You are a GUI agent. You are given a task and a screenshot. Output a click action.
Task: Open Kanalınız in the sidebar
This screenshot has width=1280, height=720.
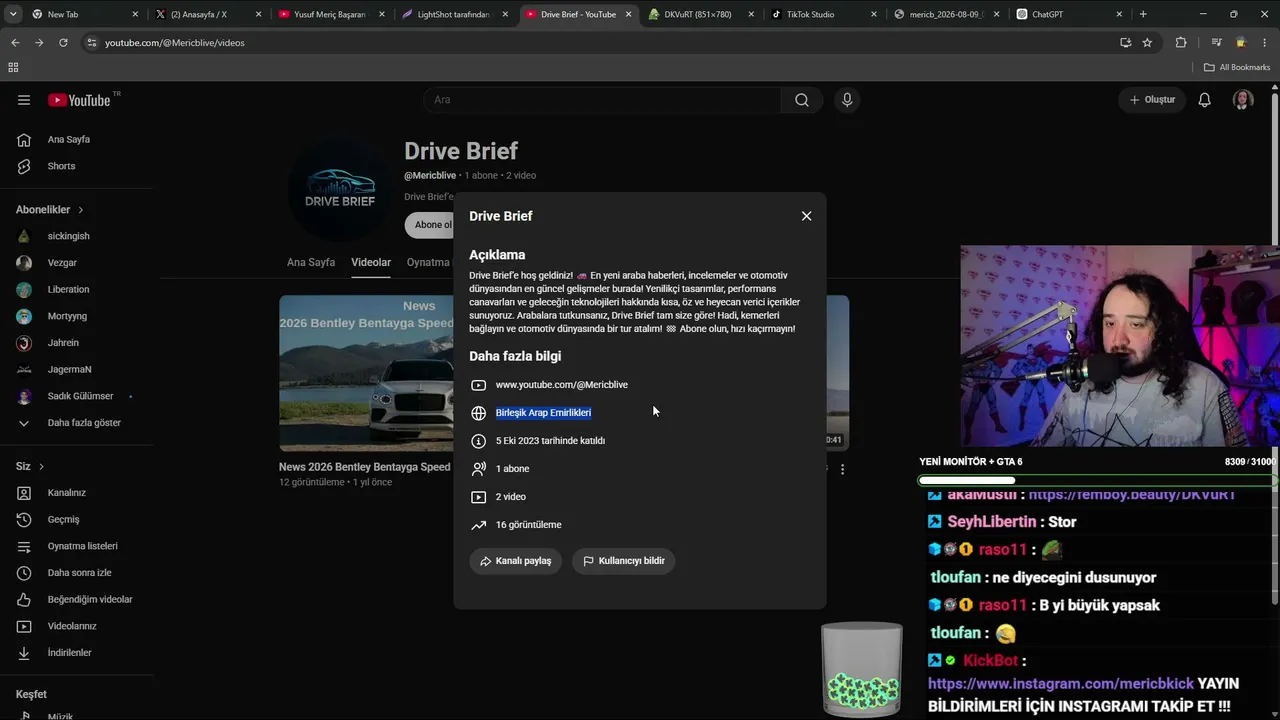[66, 493]
